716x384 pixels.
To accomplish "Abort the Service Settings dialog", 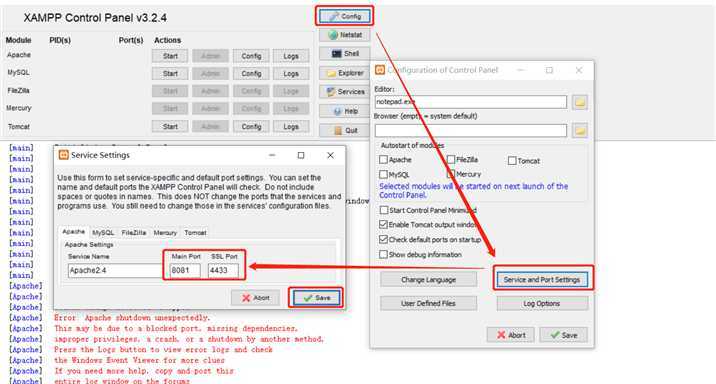I will (255, 298).
